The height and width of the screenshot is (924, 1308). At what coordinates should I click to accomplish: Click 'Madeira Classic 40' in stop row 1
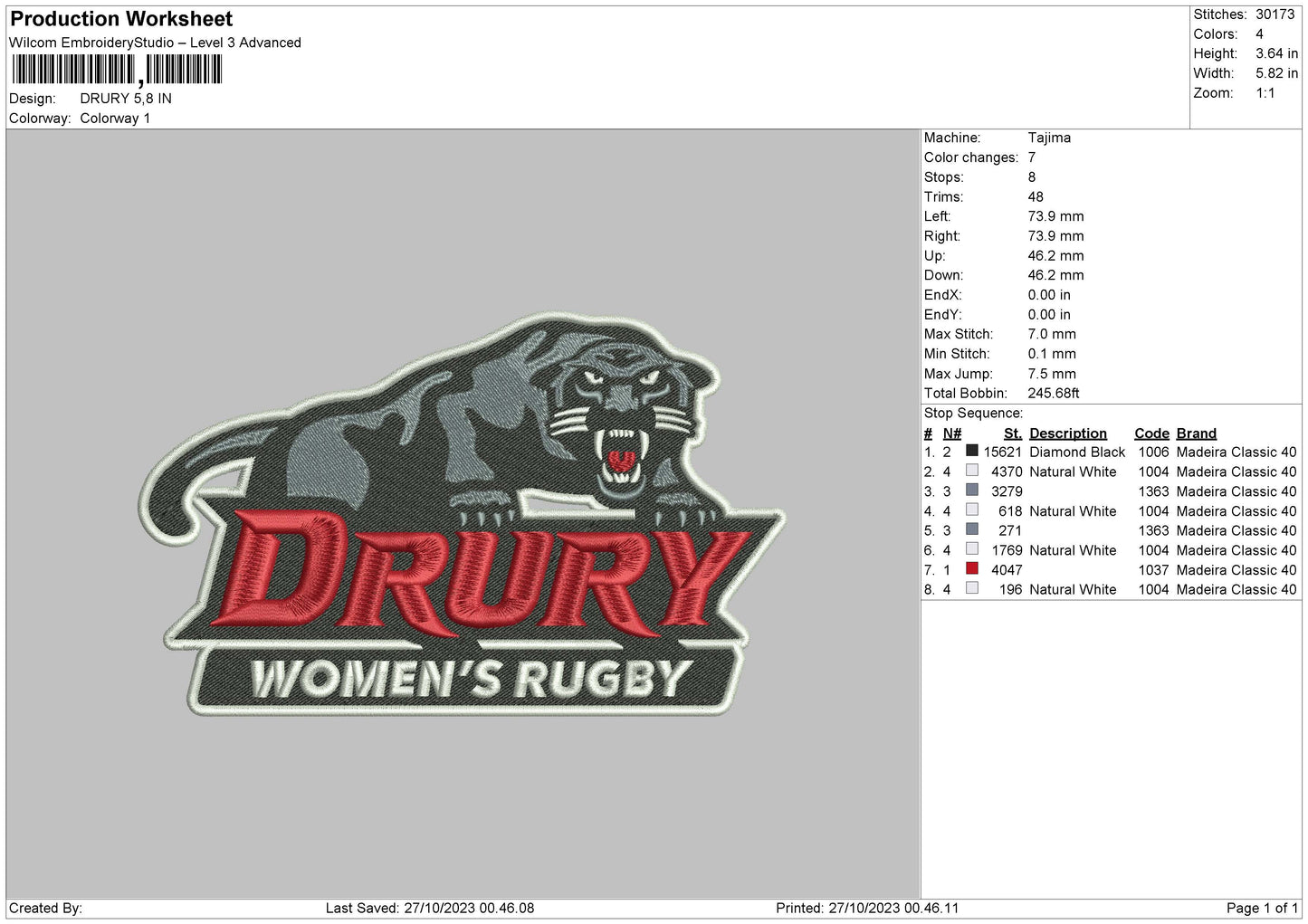[x=1236, y=452]
